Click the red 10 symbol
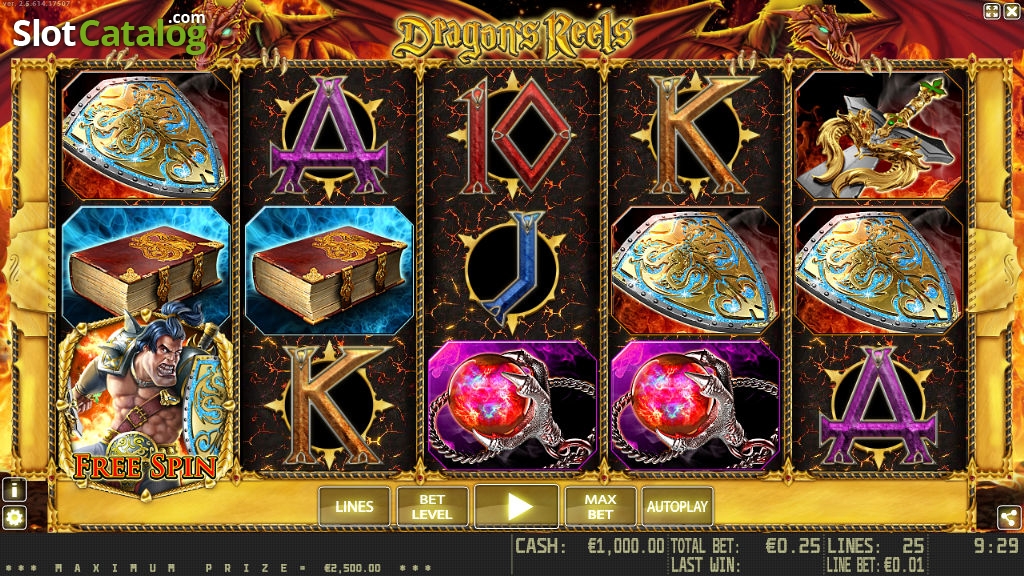 click(512, 136)
